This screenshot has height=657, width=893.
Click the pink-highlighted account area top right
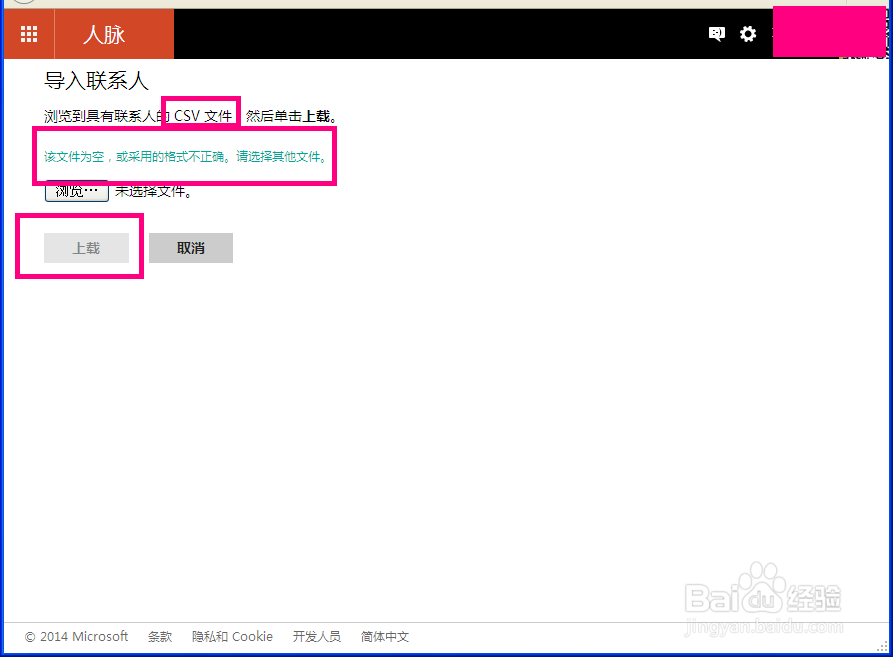[x=829, y=31]
